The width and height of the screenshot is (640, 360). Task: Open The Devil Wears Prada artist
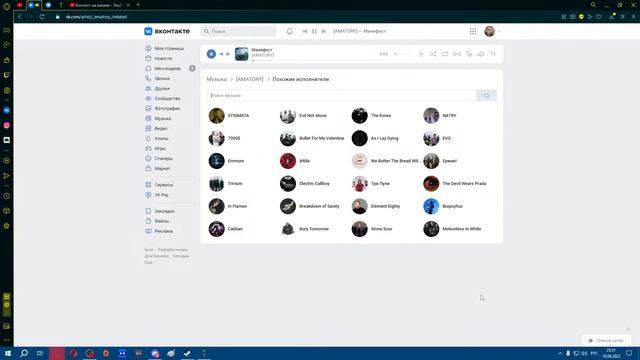click(455, 184)
